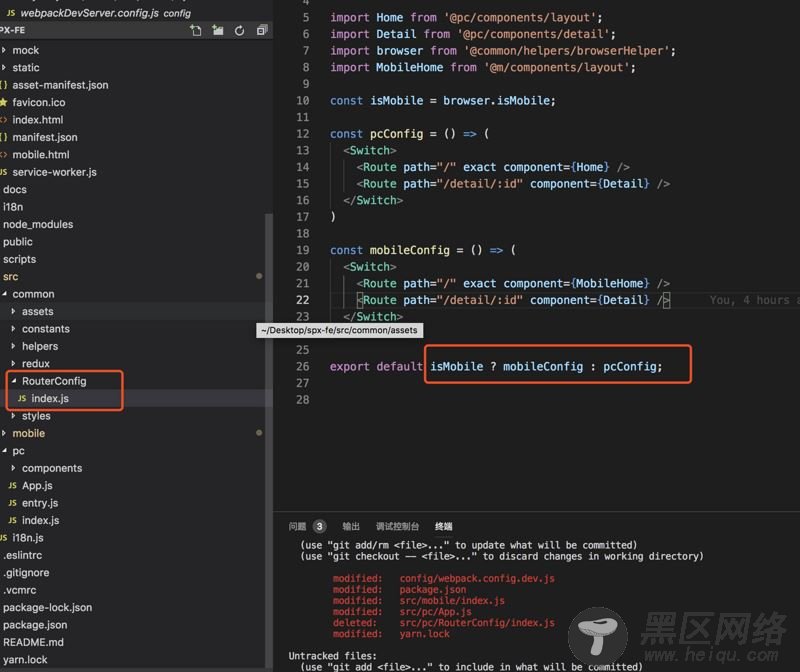
Task: Collapse the RouterConfig folder
Action: click(54, 381)
